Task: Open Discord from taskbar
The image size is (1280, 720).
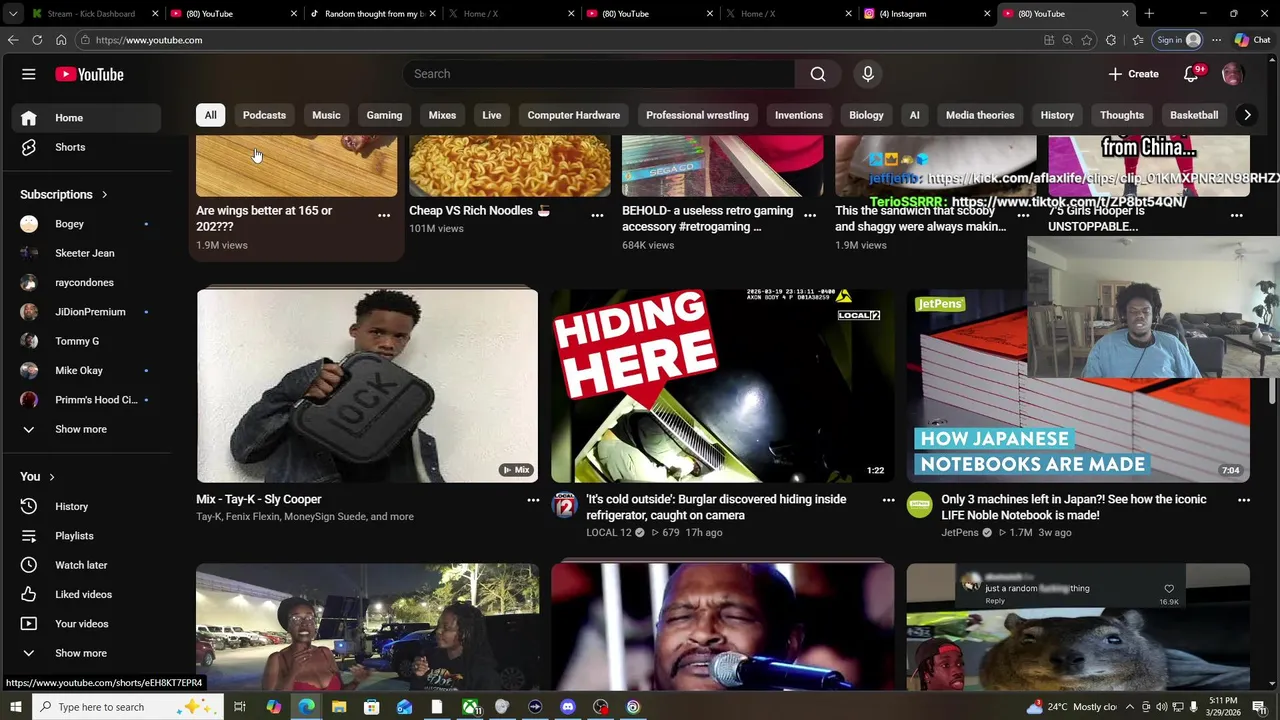Action: point(568,707)
